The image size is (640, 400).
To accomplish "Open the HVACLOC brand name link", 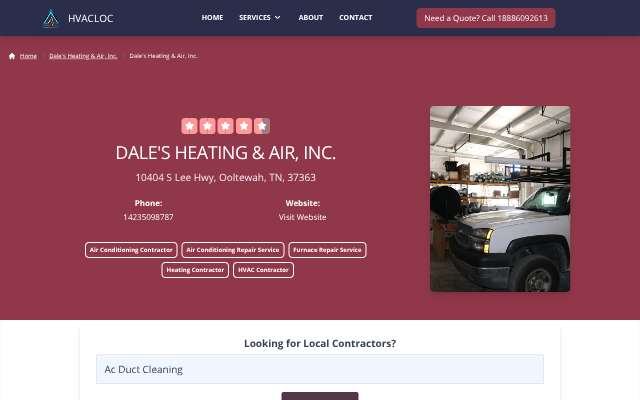I will (91, 18).
